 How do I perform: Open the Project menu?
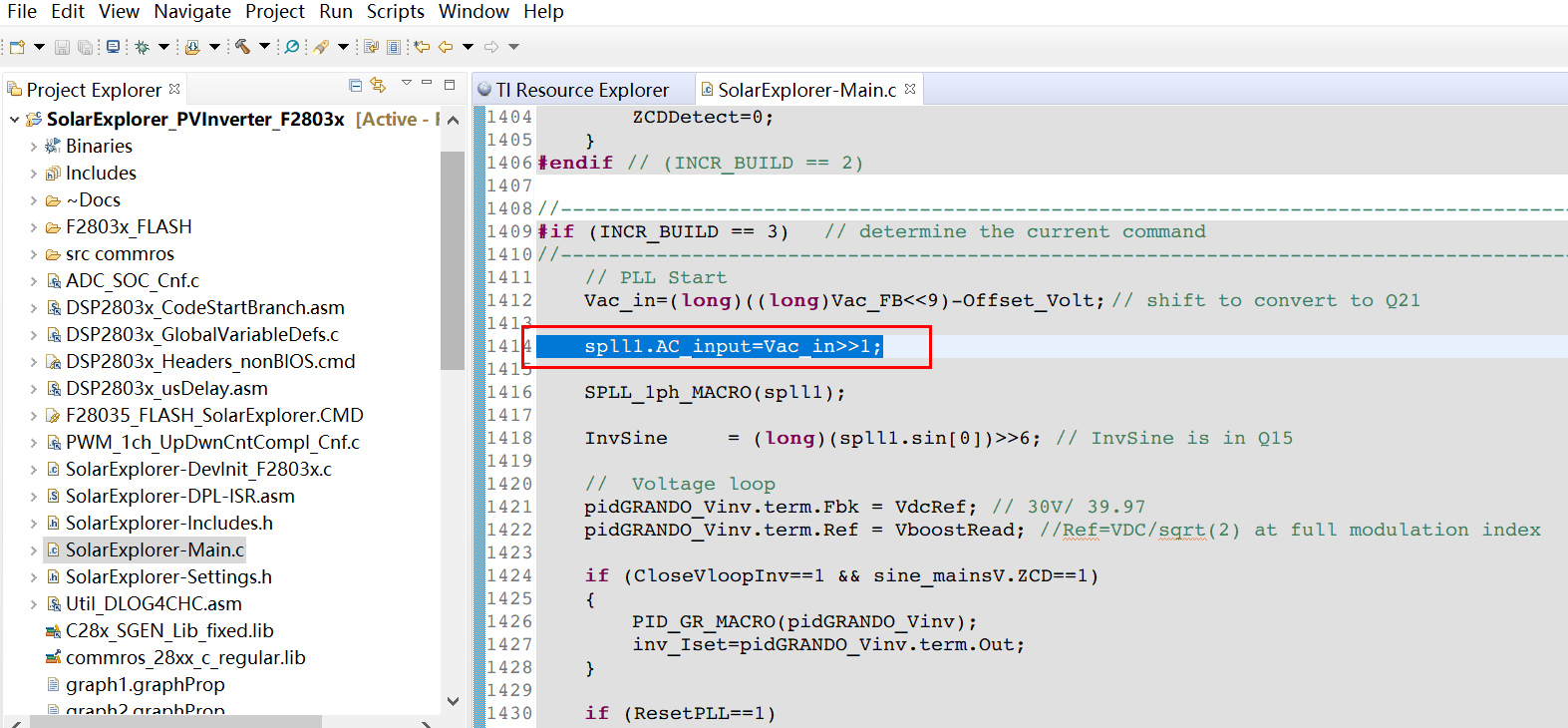[275, 12]
